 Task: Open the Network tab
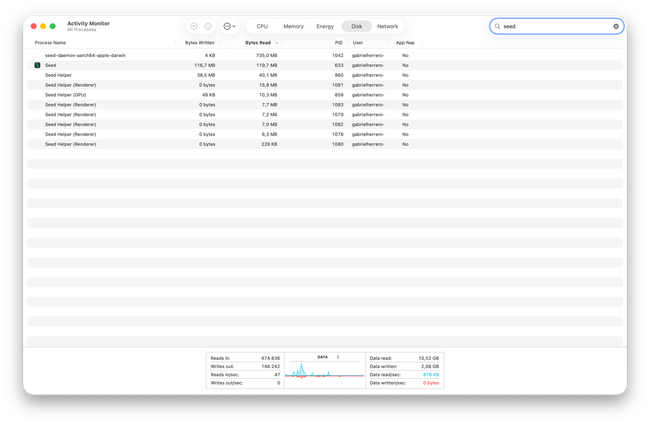(387, 26)
